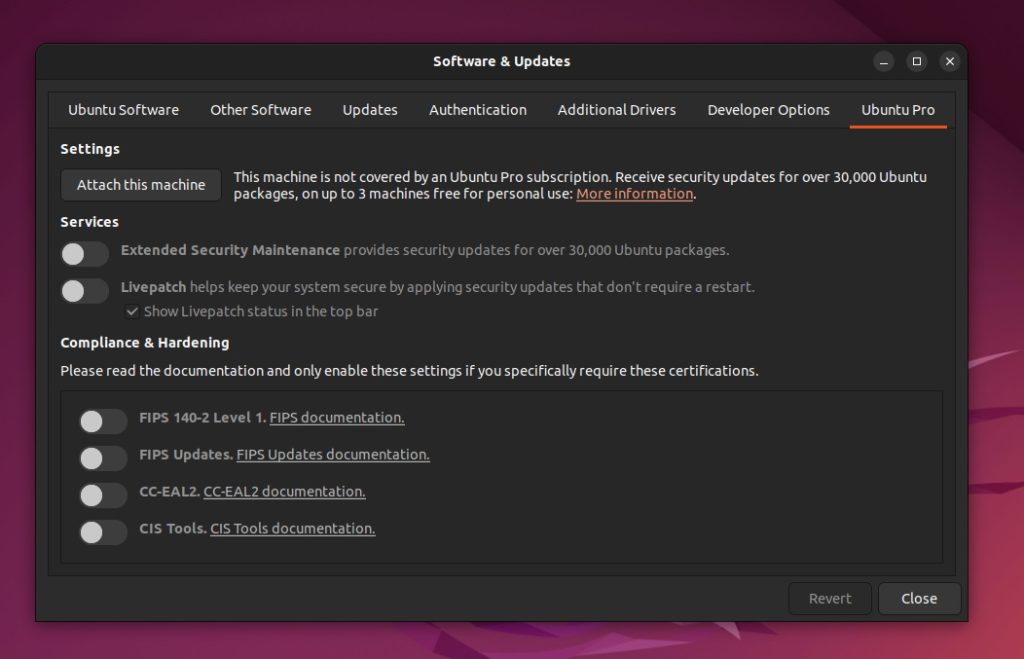Enable the FIPS Updates toggle
The image size is (1024, 659).
(103, 458)
